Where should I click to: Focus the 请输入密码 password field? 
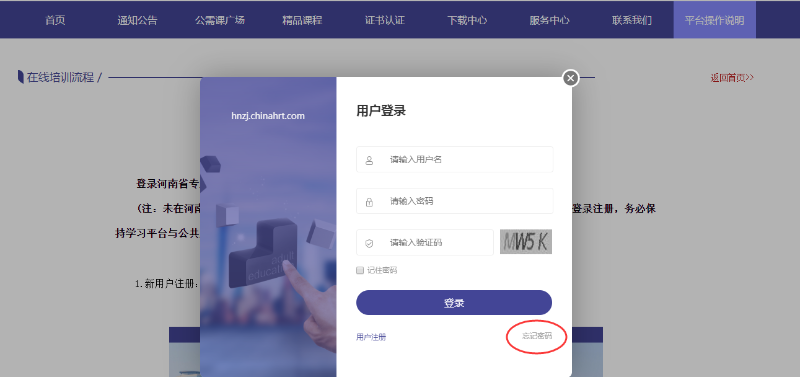tap(454, 201)
